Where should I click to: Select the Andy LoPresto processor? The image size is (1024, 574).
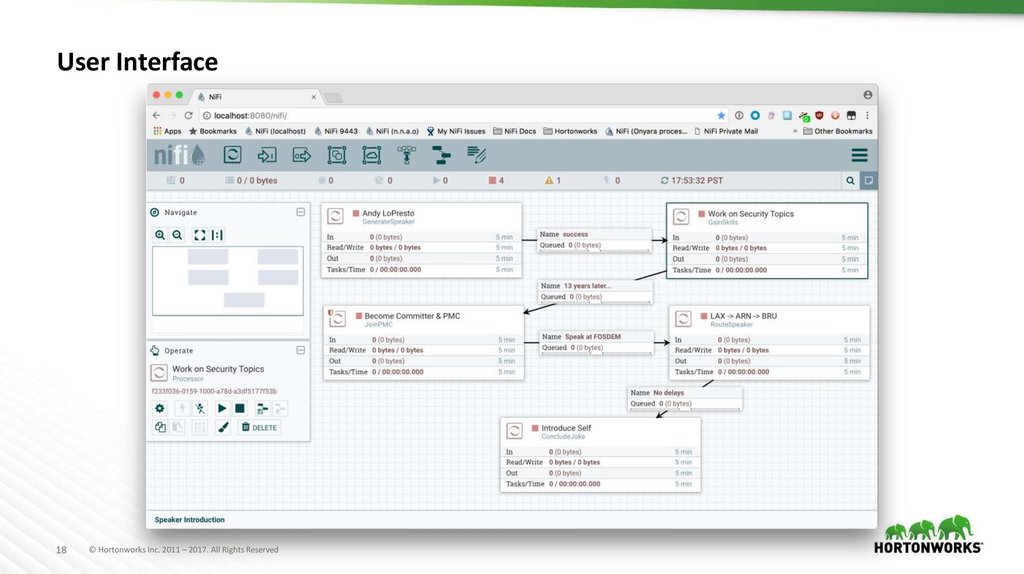pyautogui.click(x=421, y=240)
